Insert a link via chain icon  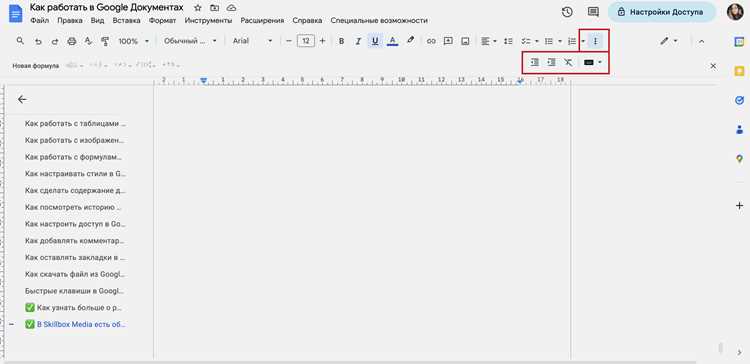431,42
